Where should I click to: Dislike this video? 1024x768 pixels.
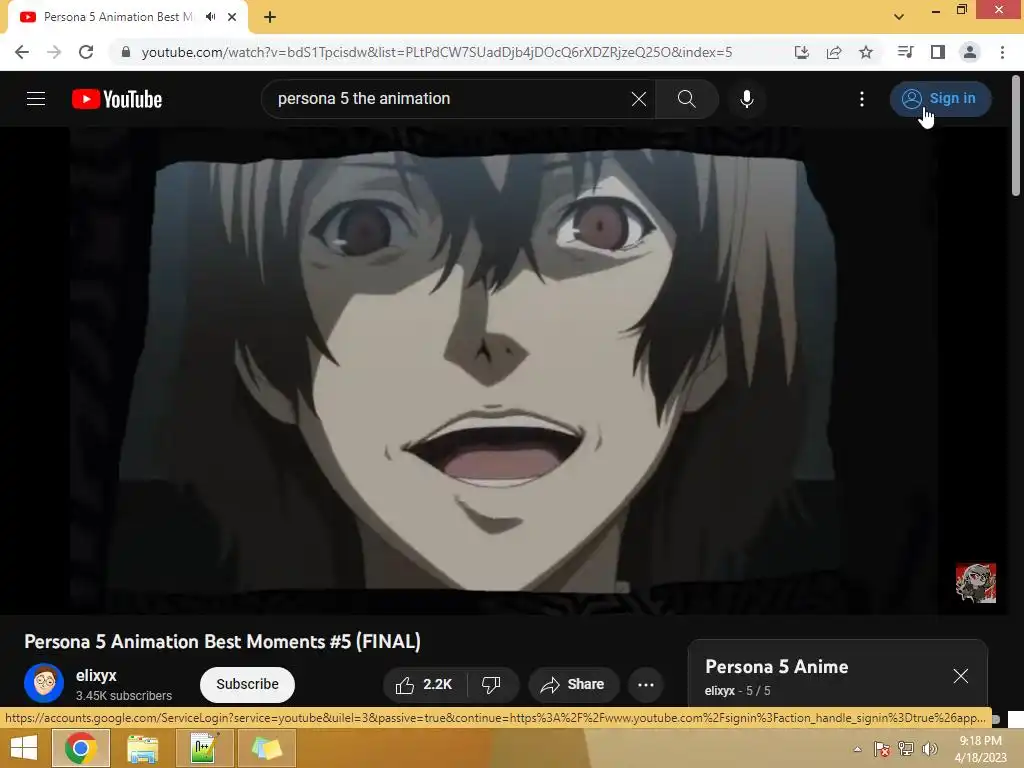(x=492, y=684)
